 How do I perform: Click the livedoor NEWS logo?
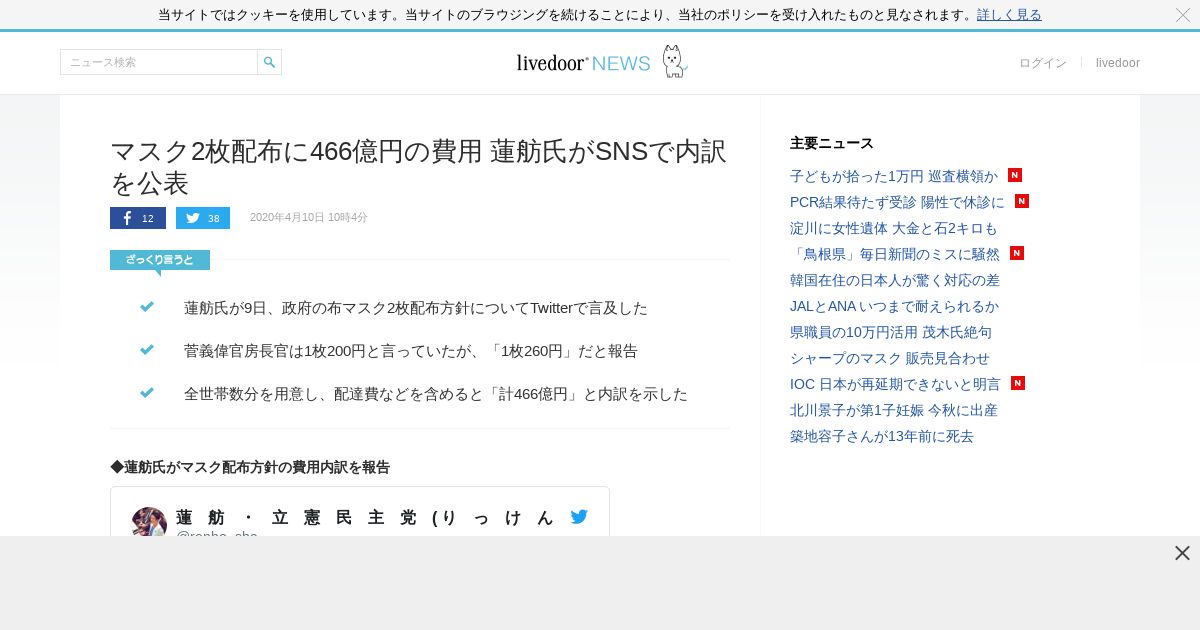coord(583,63)
